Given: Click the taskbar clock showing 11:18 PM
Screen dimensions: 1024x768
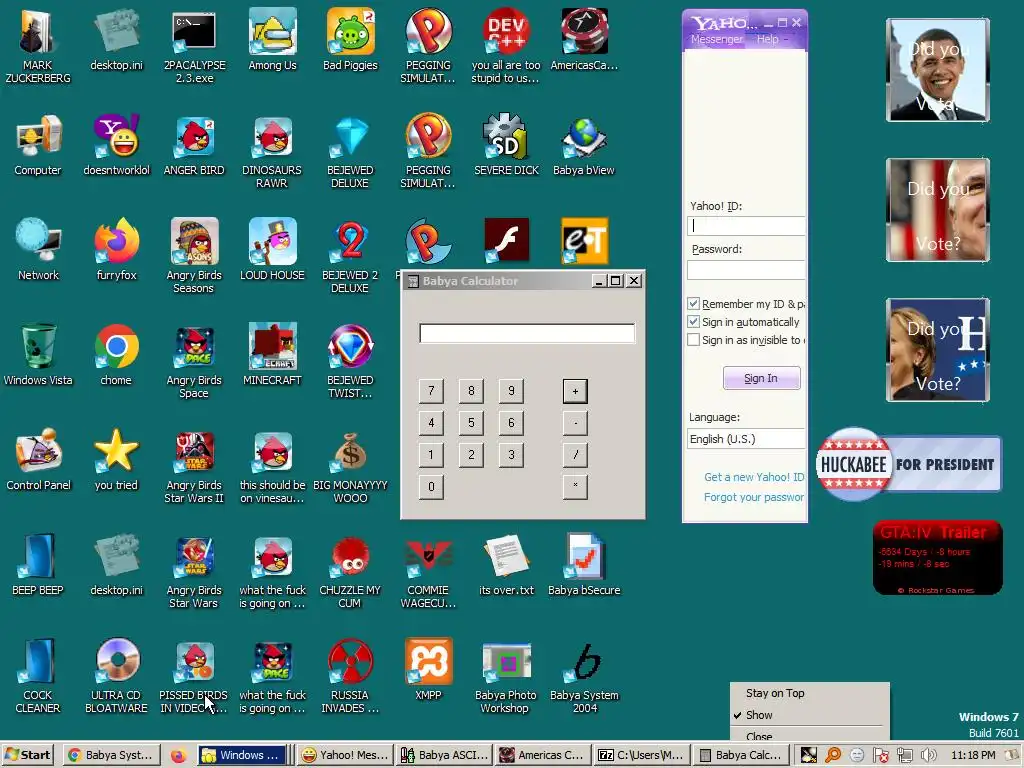Looking at the screenshot, I should point(973,756).
